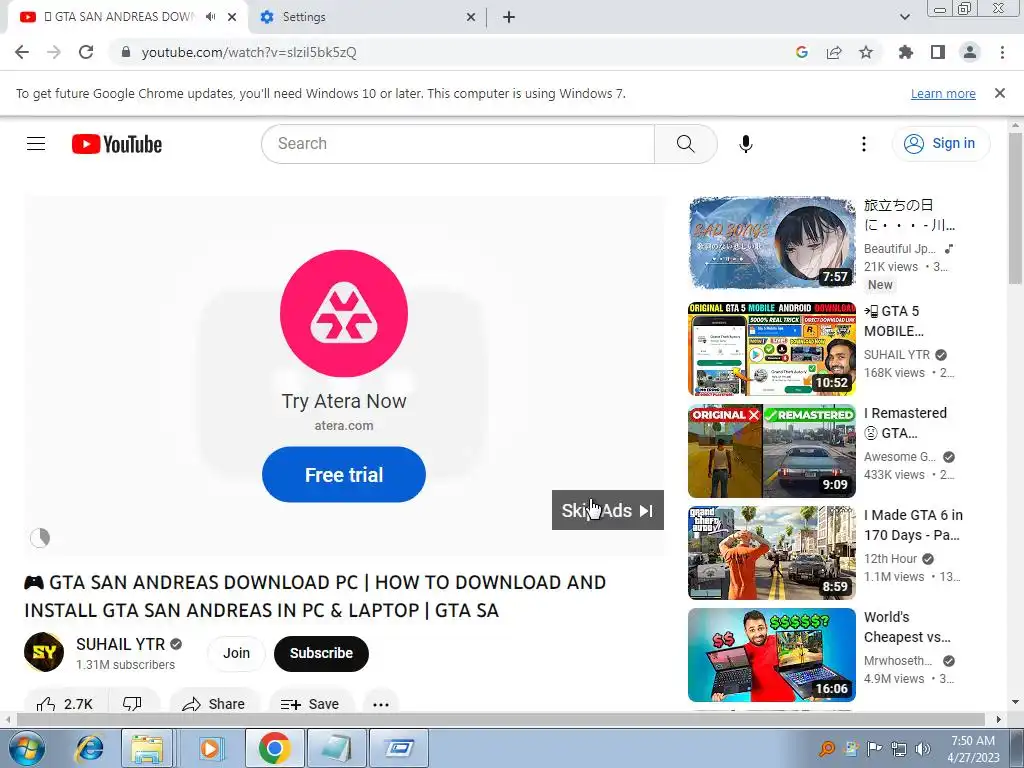Open Chrome three-dot menu
Screen dimensions: 1024x768
(x=1002, y=52)
